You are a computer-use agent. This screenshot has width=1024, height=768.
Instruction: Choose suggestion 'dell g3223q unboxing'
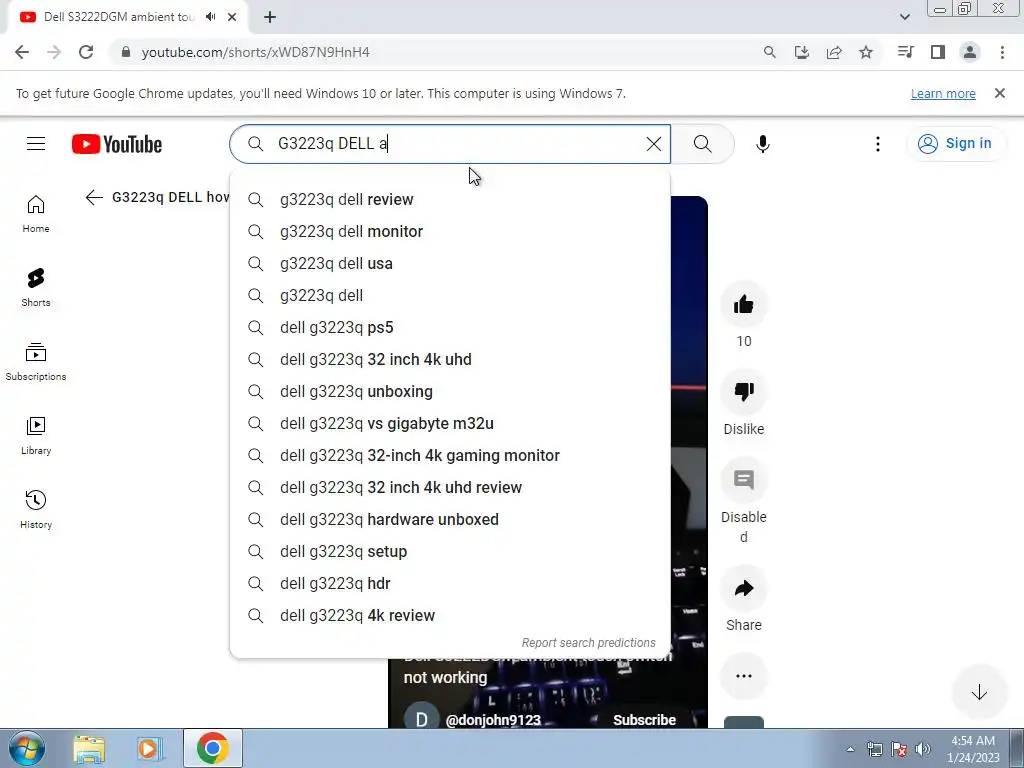coord(450,391)
